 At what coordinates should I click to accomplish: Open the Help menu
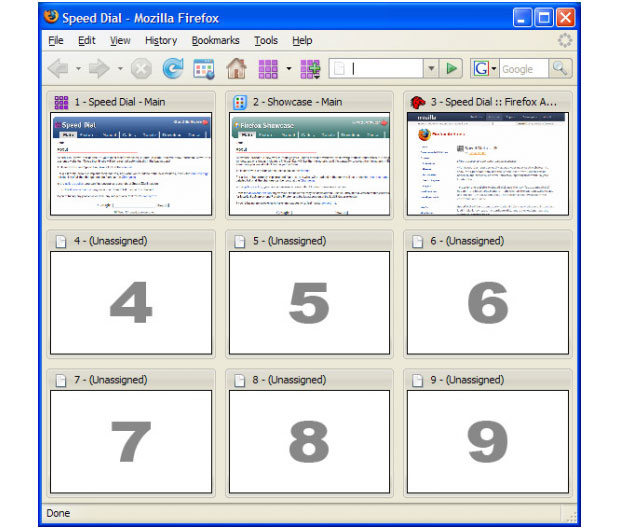click(x=302, y=40)
